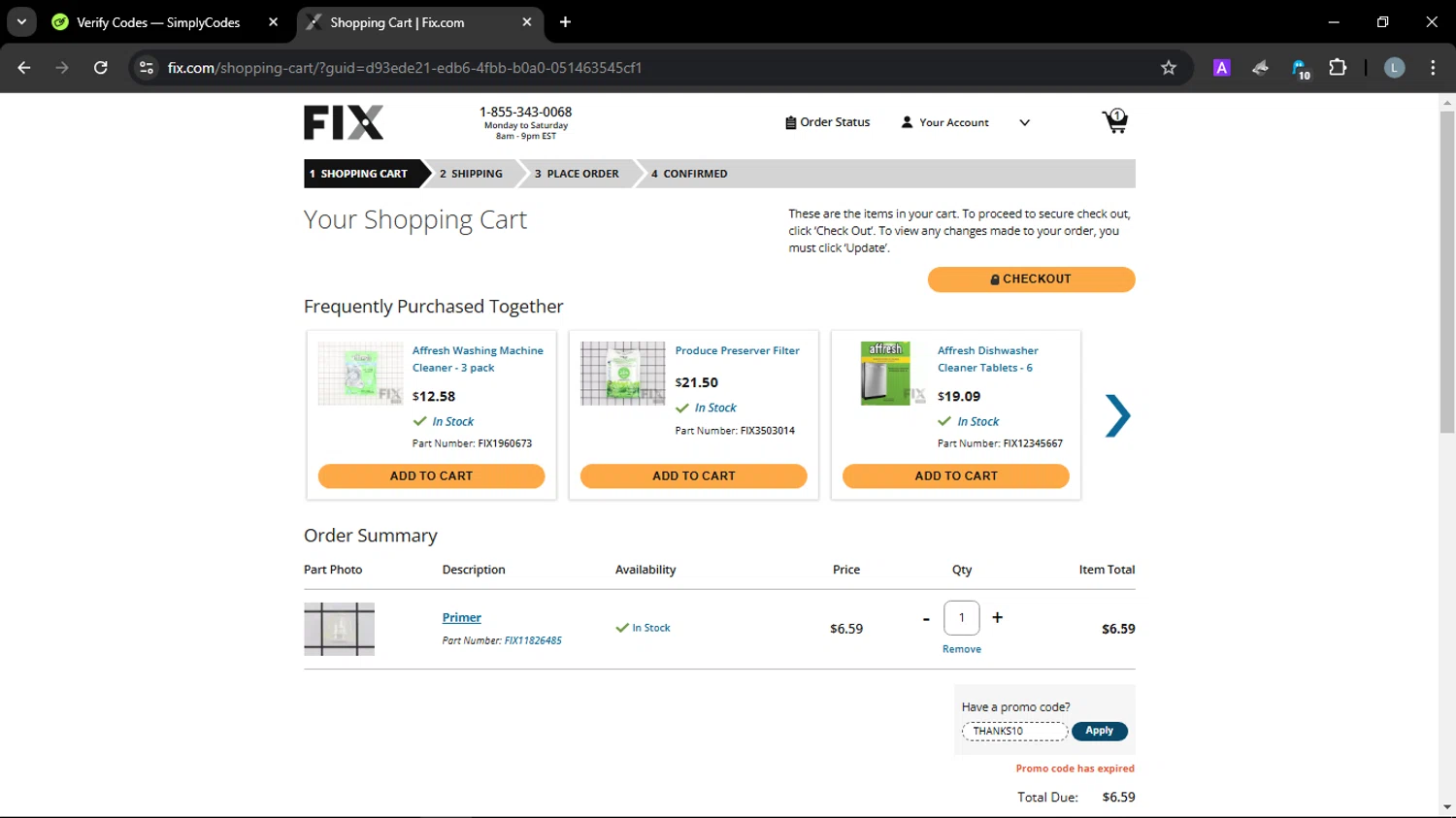
Task: Reload the page
Action: pyautogui.click(x=100, y=68)
